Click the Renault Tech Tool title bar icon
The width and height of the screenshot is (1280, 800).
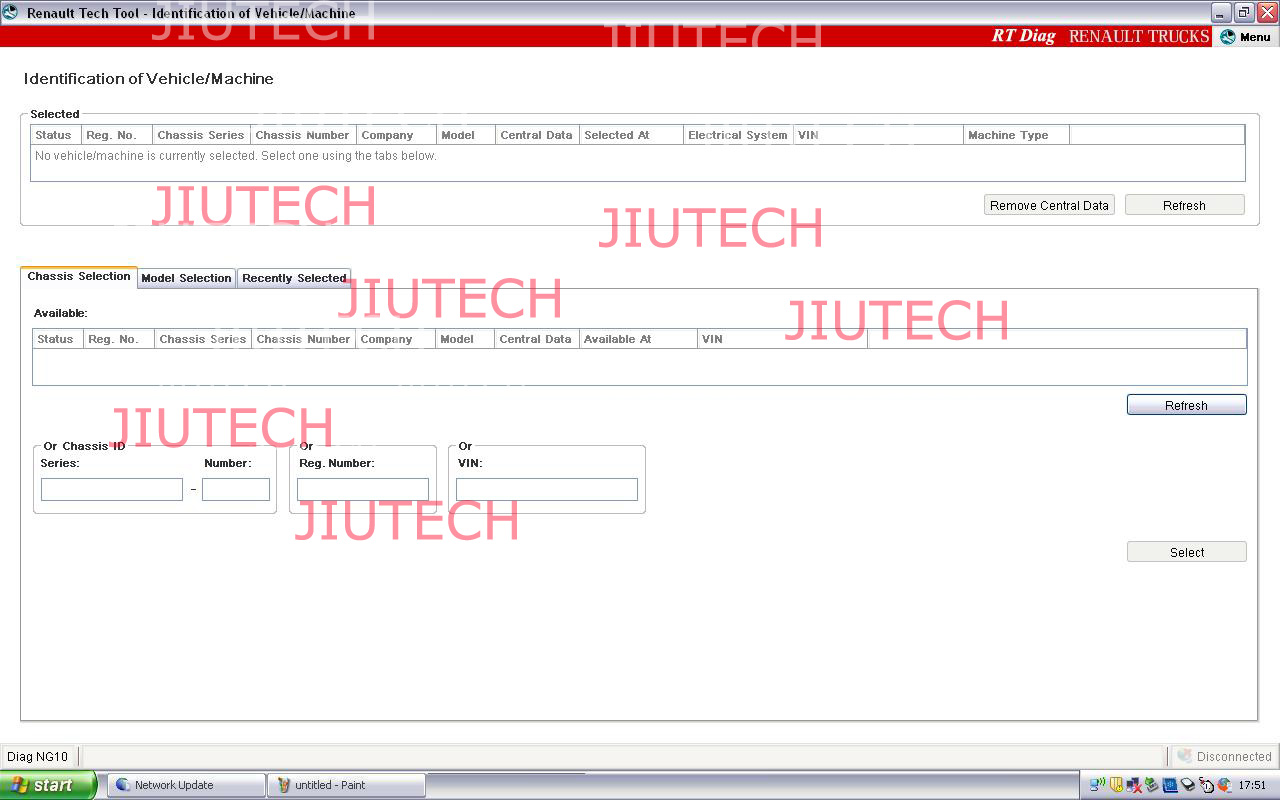[x=10, y=12]
